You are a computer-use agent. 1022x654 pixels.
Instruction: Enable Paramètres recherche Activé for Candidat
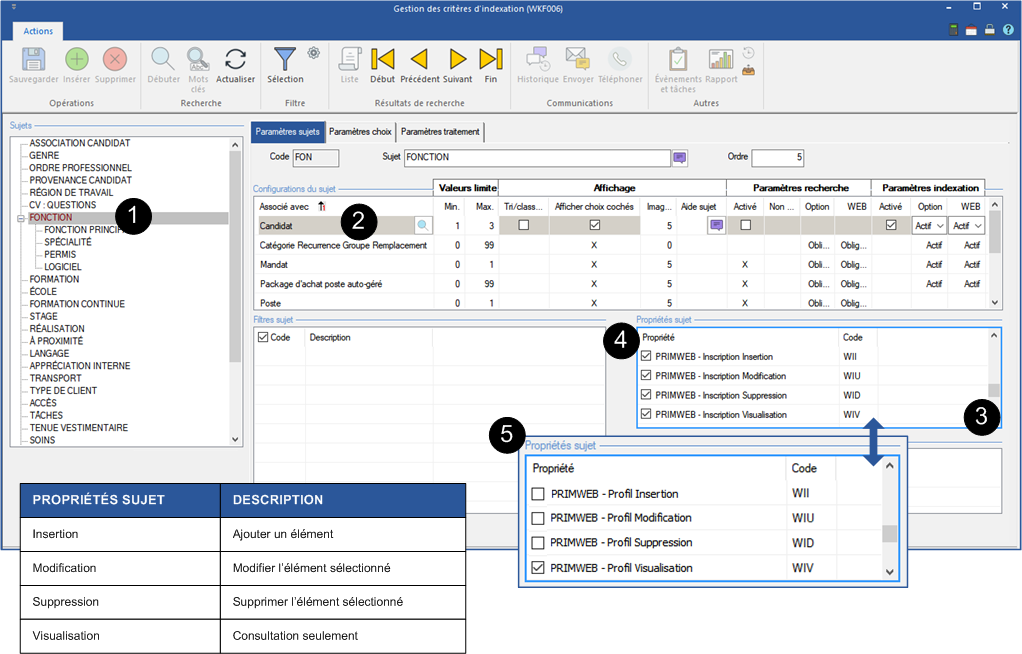[x=746, y=225]
